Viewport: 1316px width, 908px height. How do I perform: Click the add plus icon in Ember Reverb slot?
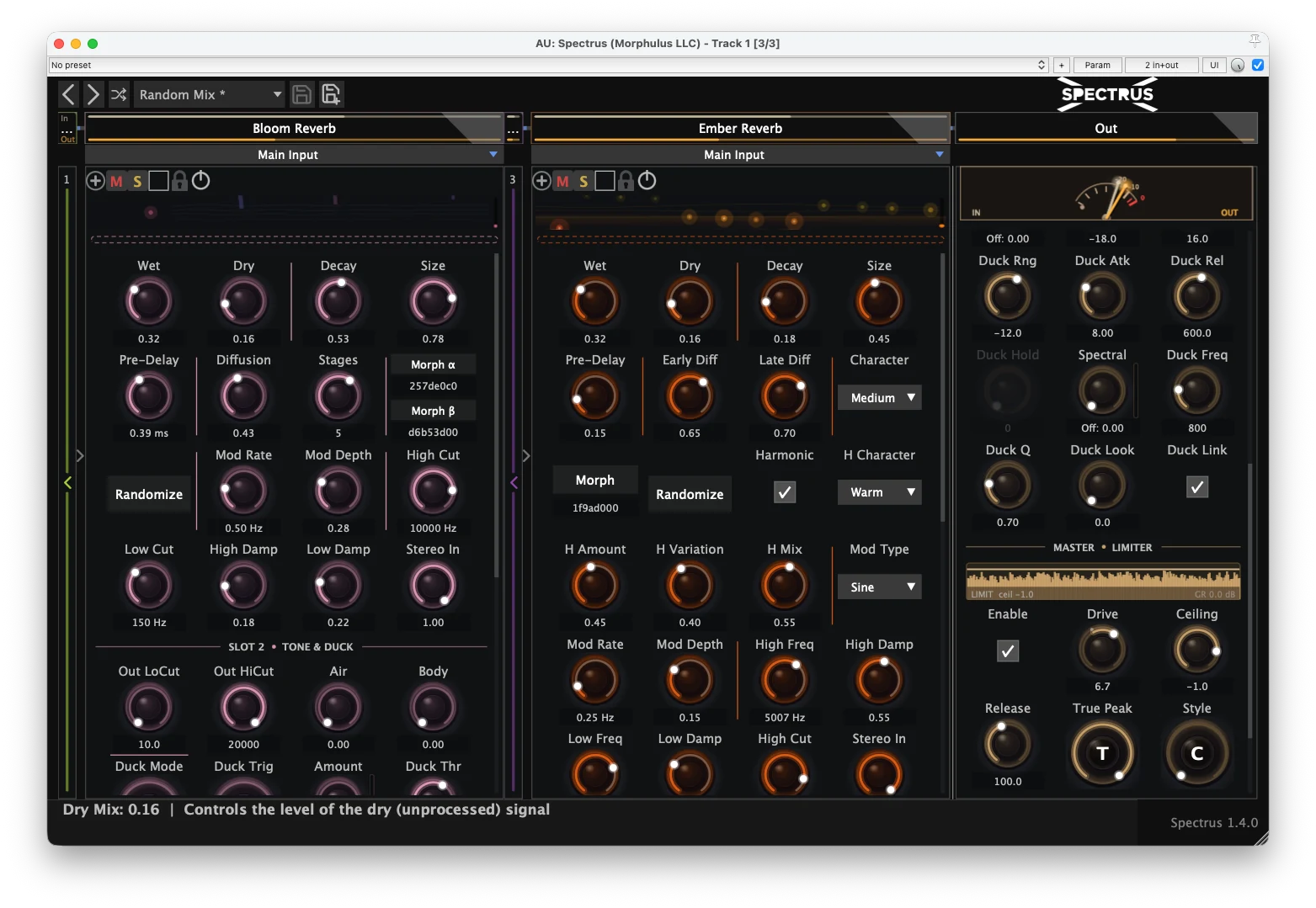point(542,181)
